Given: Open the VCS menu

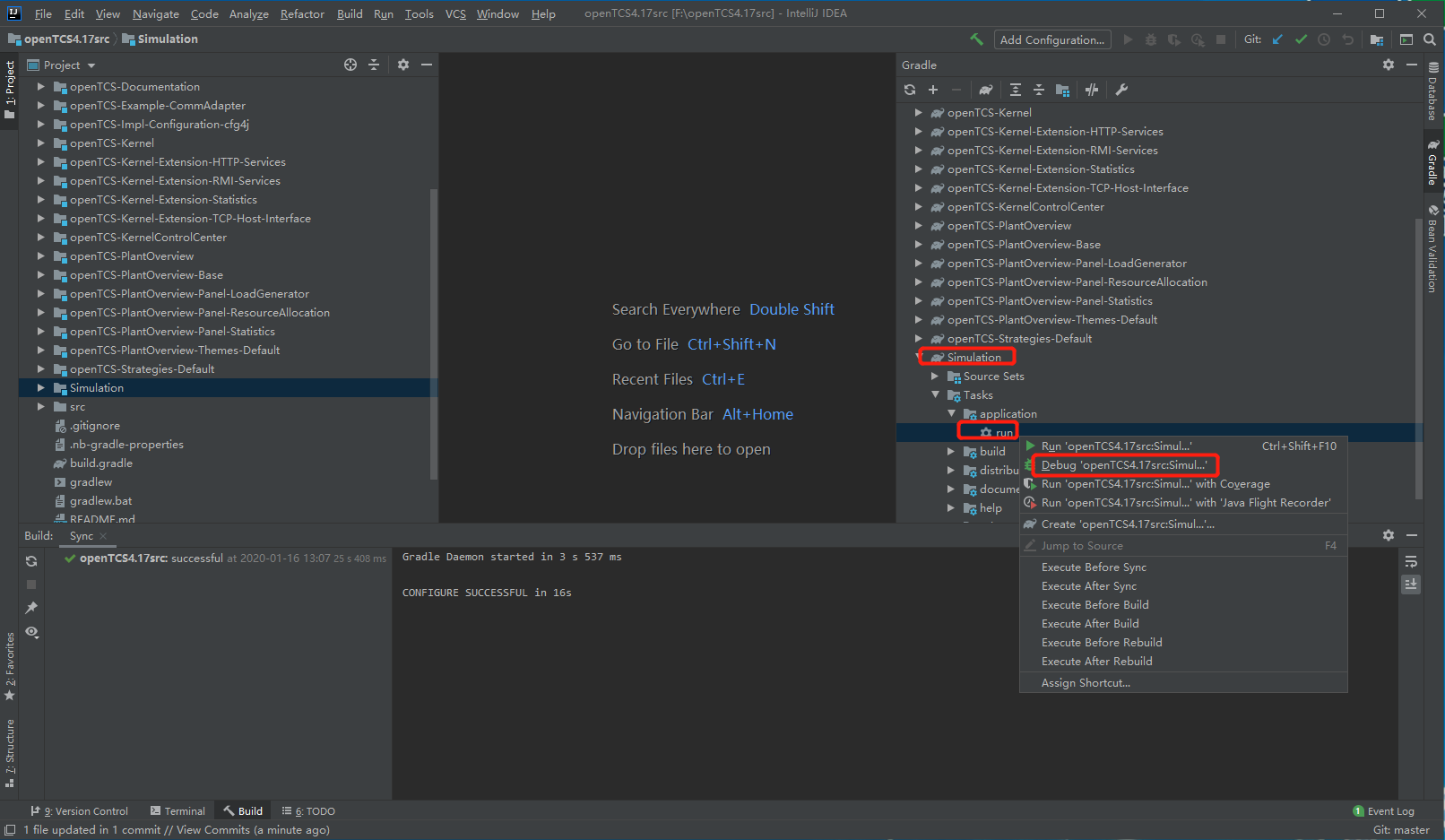Looking at the screenshot, I should click(455, 13).
